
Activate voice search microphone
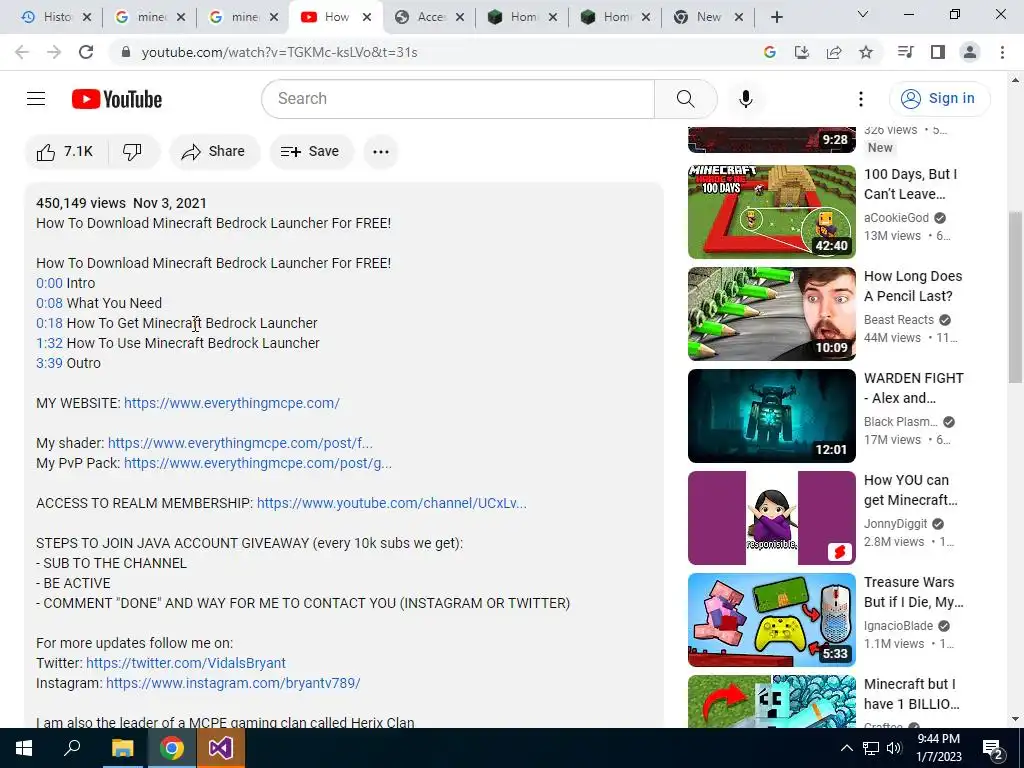coord(745,99)
